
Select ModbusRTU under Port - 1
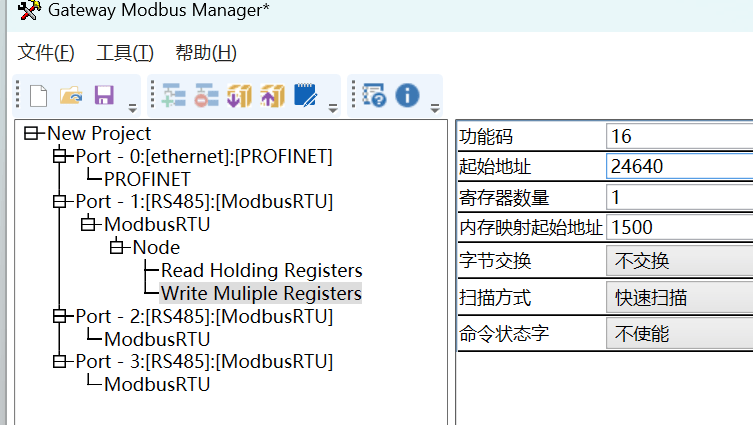pyautogui.click(x=157, y=224)
